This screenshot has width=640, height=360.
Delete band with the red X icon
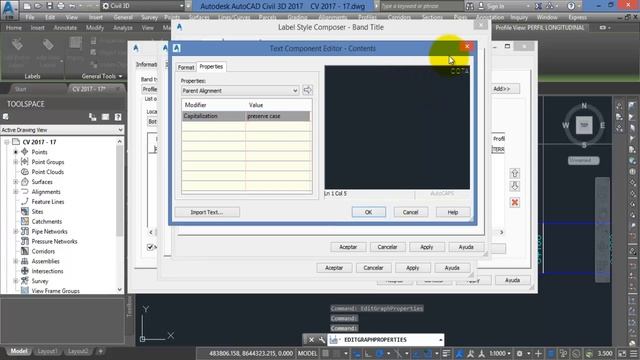click(515, 202)
